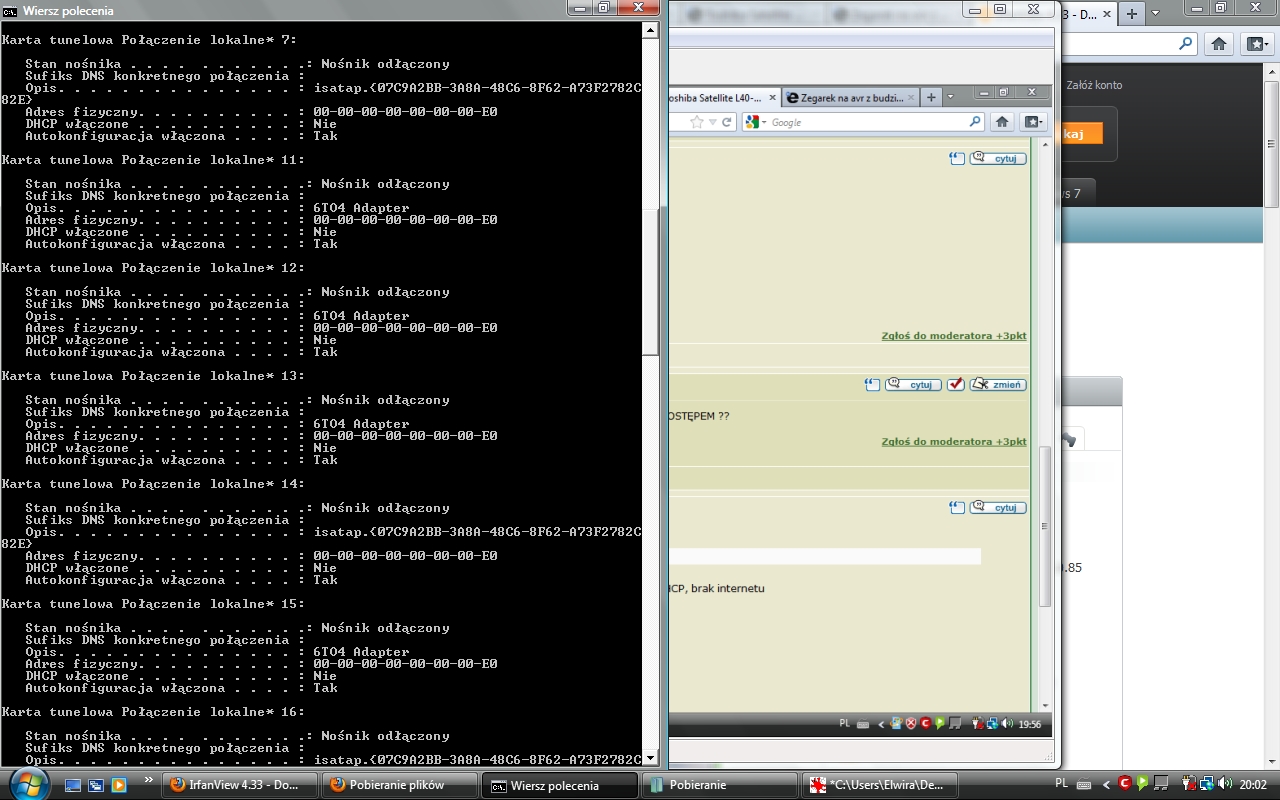Open the bookmarks dropdown in the right browser

[x=1256, y=44]
